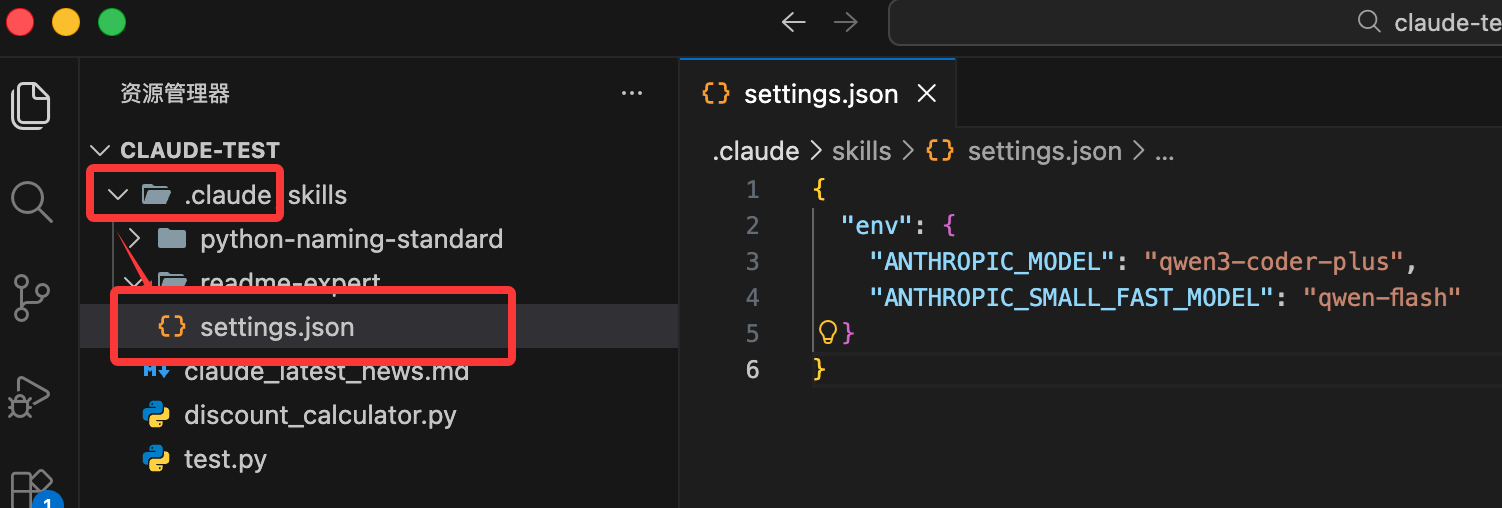The width and height of the screenshot is (1502, 508).
Task: Go back with the left arrow
Action: click(x=794, y=22)
